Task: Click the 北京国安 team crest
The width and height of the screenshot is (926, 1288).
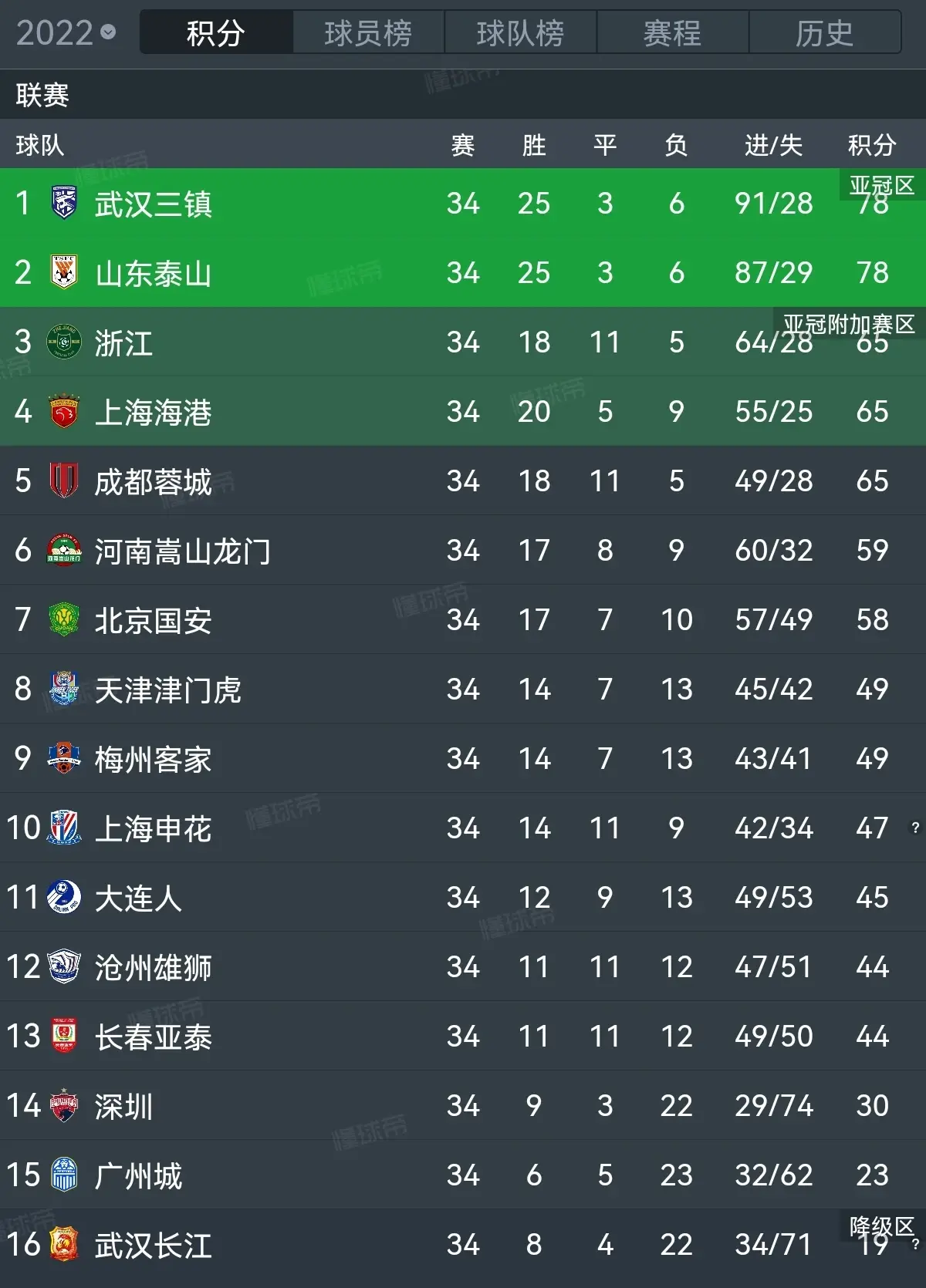Action: [64, 619]
